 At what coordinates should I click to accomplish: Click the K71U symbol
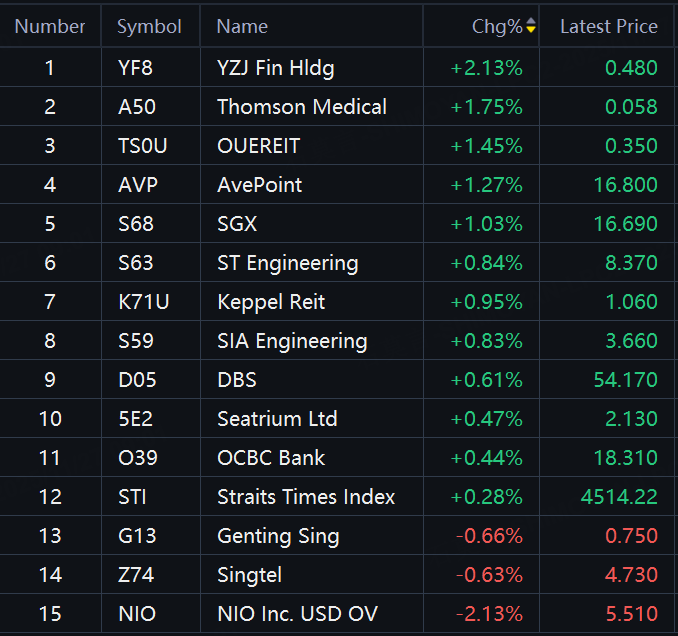[143, 302]
